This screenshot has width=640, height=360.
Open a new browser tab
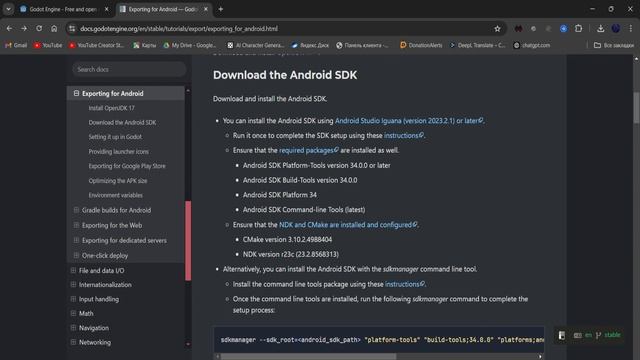click(220, 9)
